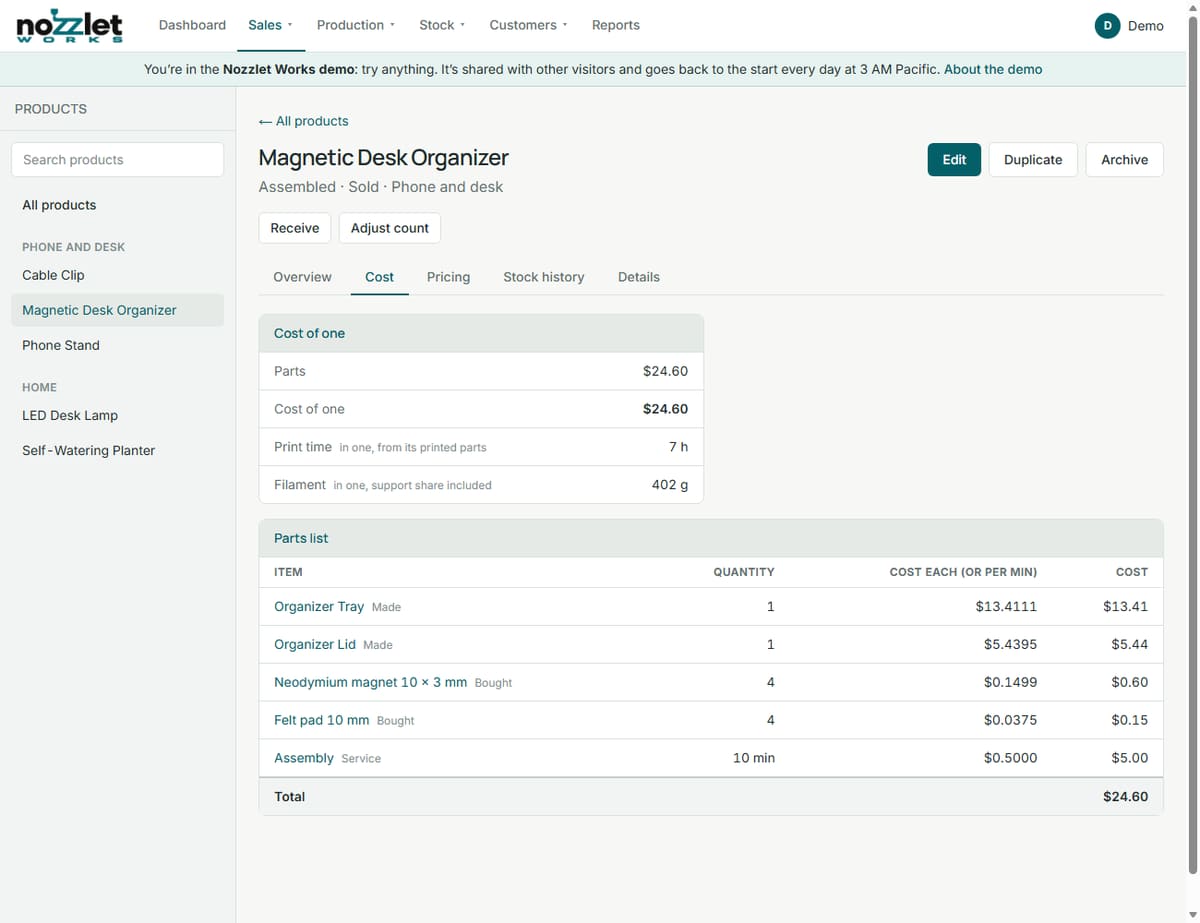
Task: Click the Receive button
Action: coord(295,228)
